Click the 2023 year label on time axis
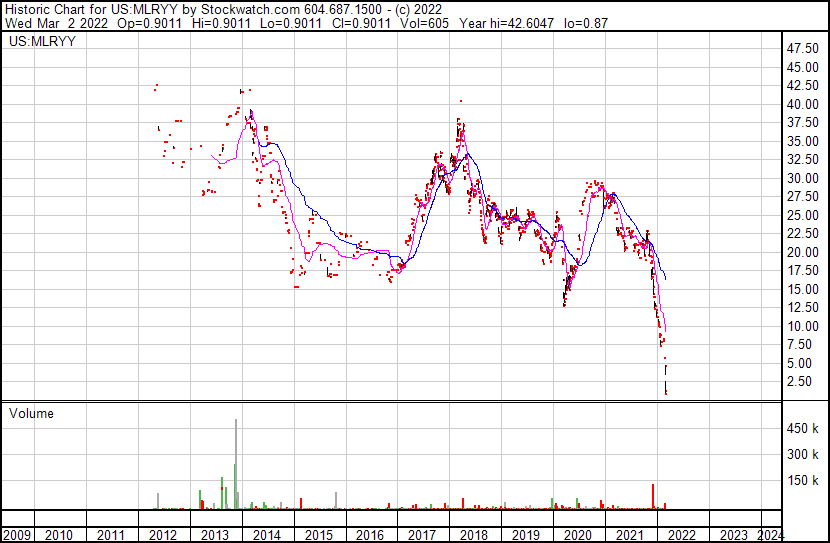Viewport: 830px width, 543px height. pyautogui.click(x=733, y=535)
